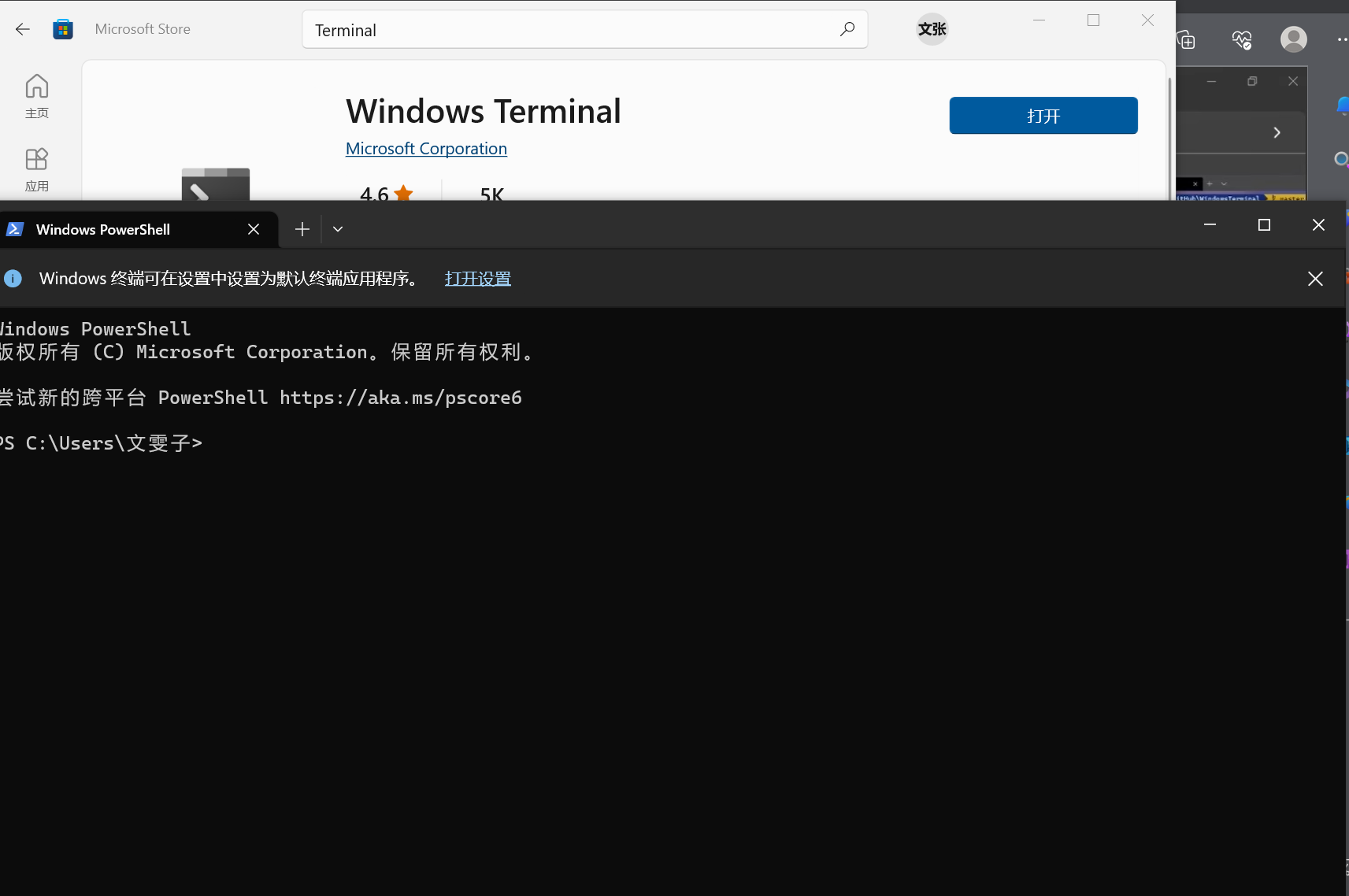
Task: Click the blue bell sidebar icon
Action: pyautogui.click(x=1343, y=106)
